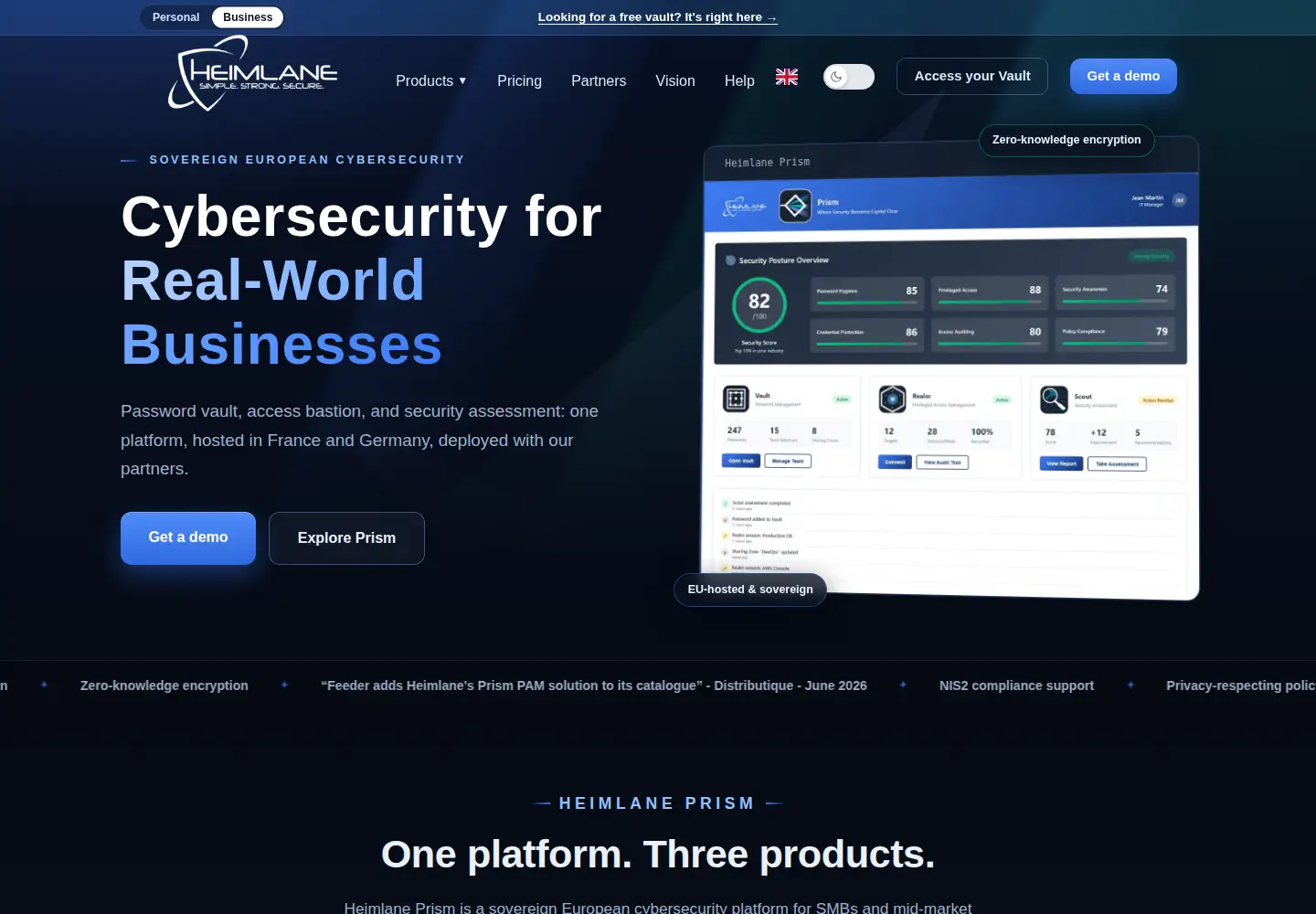Click 'Zero-knowledge encryption' text in the scrolling ticker
Screen dimensions: 1316x914
click(x=164, y=685)
